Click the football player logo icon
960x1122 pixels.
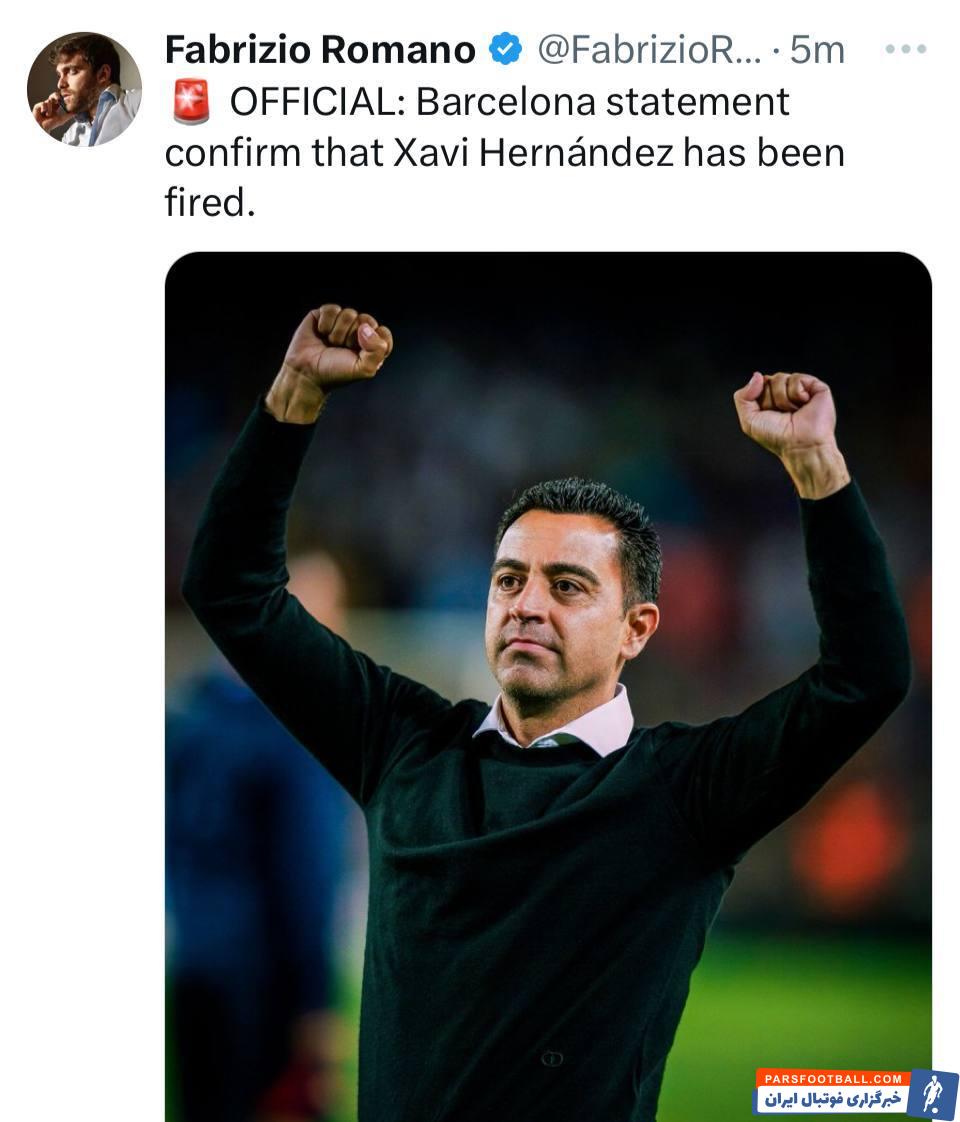pos(934,1094)
